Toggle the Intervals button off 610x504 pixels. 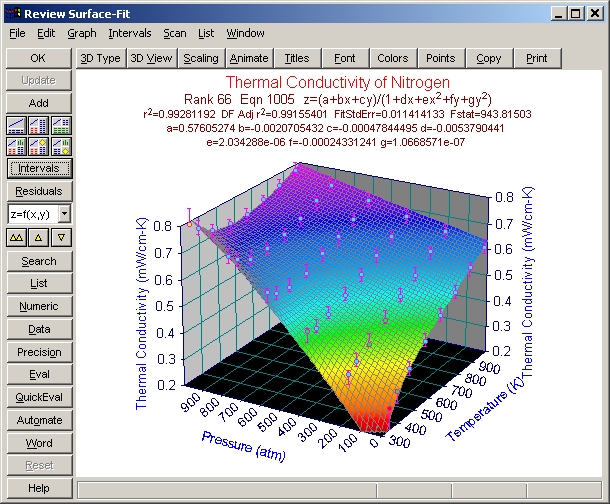tap(38, 168)
